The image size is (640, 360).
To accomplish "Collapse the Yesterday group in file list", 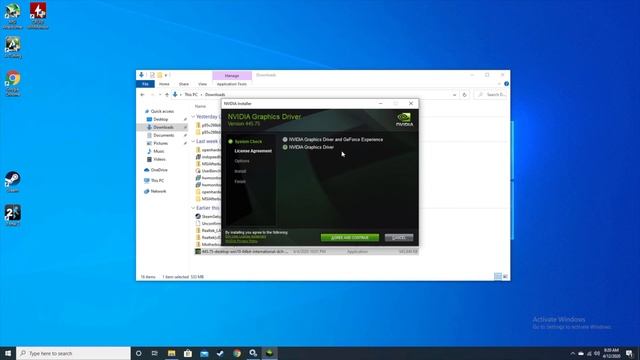I will click(x=193, y=117).
